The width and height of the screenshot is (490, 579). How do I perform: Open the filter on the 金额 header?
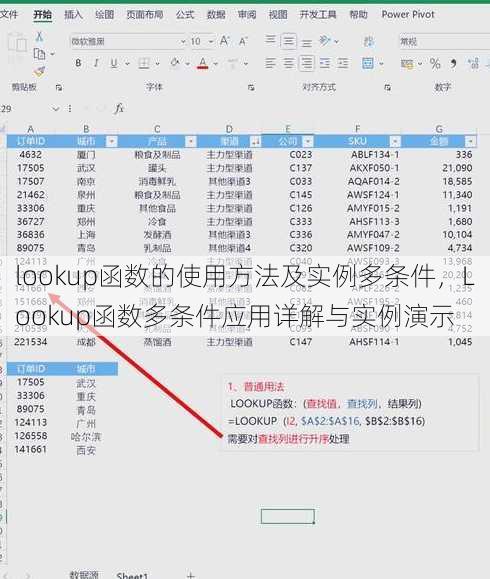[x=470, y=141]
